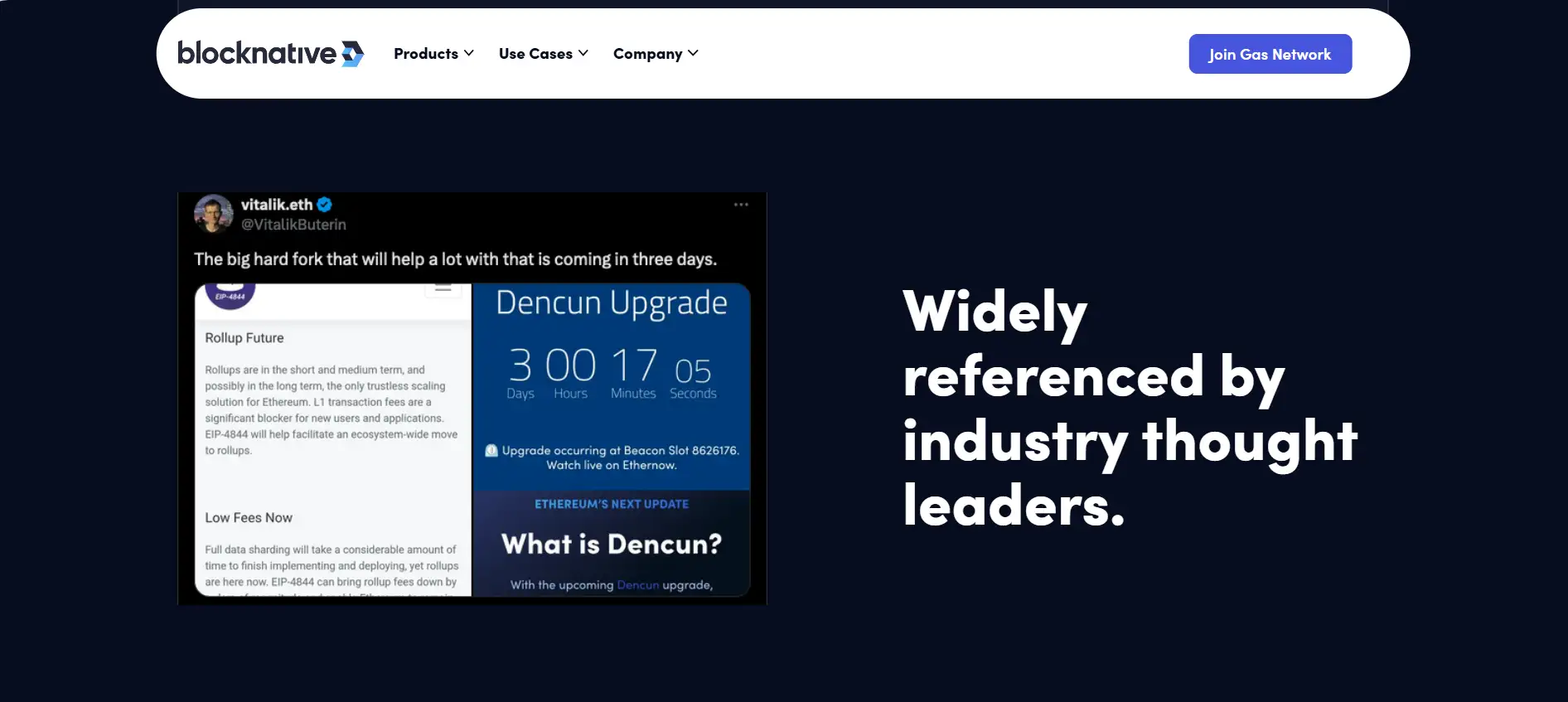Click the Dencun Upgrade countdown timer
1568x702 pixels.
coord(612,373)
